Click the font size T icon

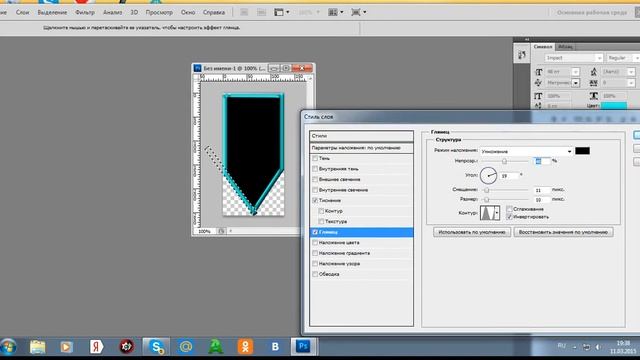click(x=539, y=72)
